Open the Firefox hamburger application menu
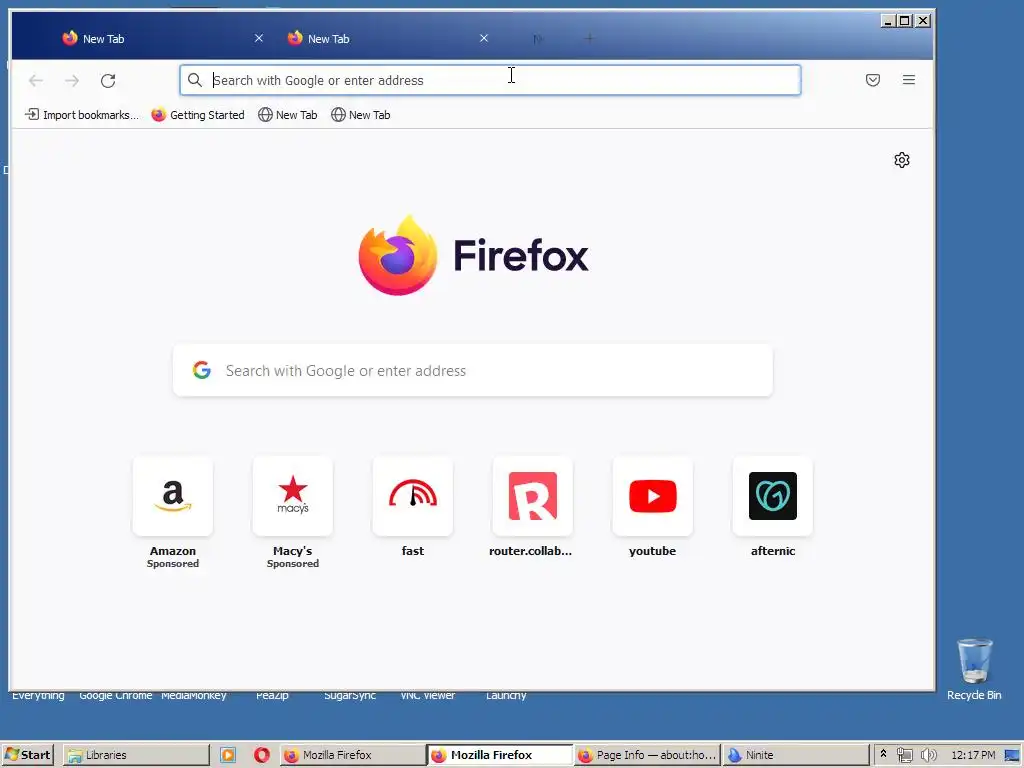1024x768 pixels. coord(908,80)
